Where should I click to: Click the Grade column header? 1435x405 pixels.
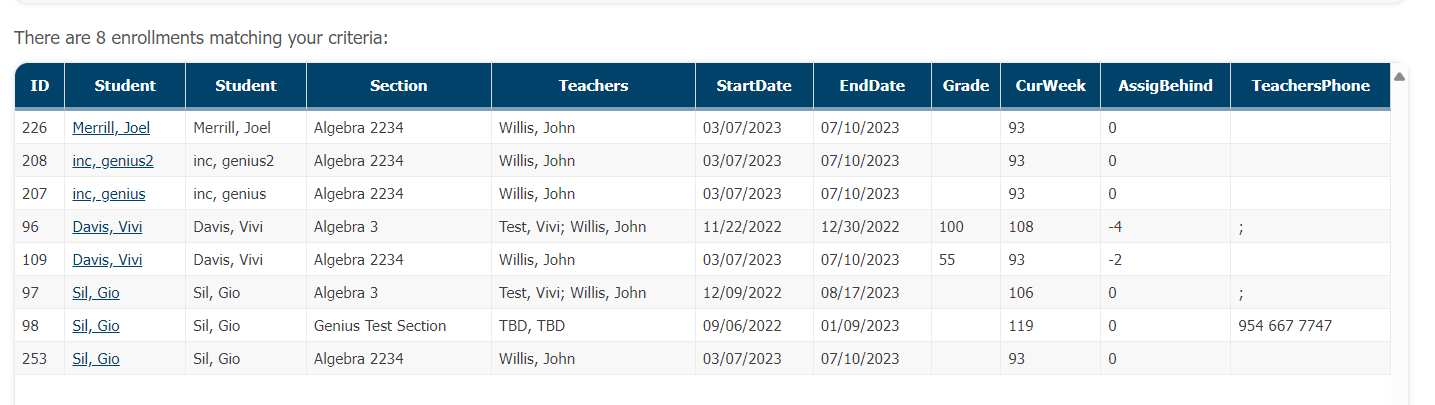[966, 86]
